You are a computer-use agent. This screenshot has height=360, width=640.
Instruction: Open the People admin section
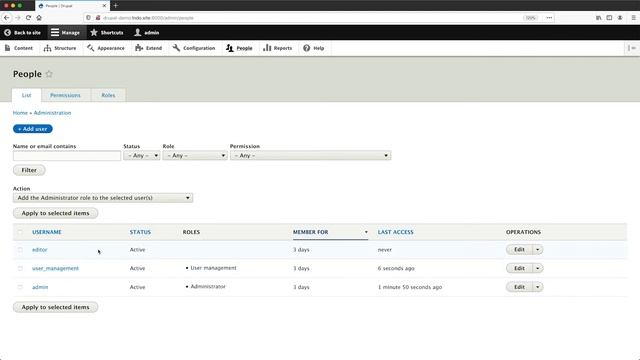(239, 48)
